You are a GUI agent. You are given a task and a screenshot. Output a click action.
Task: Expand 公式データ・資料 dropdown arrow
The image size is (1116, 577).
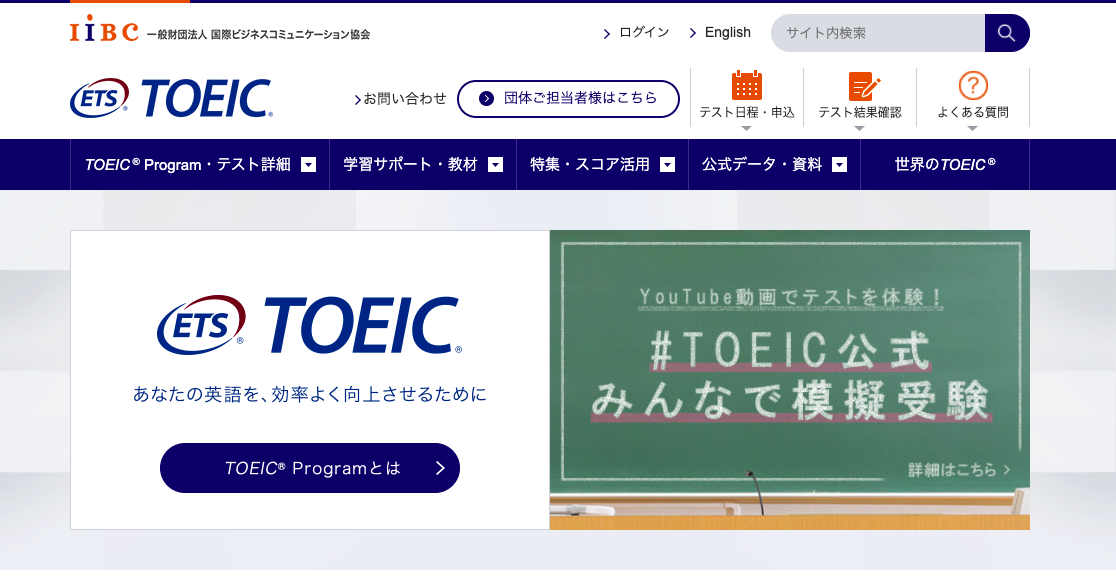(839, 165)
